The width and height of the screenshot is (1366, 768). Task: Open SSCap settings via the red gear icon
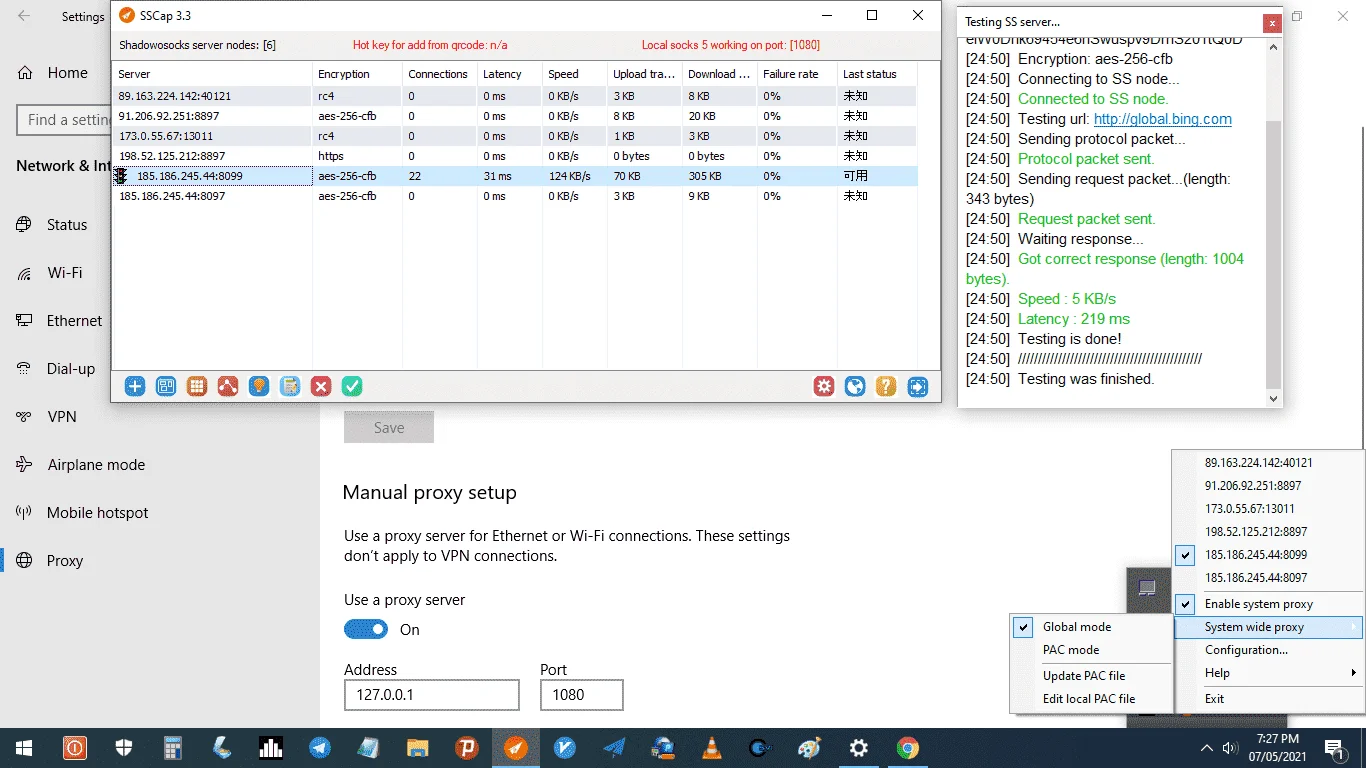824,386
